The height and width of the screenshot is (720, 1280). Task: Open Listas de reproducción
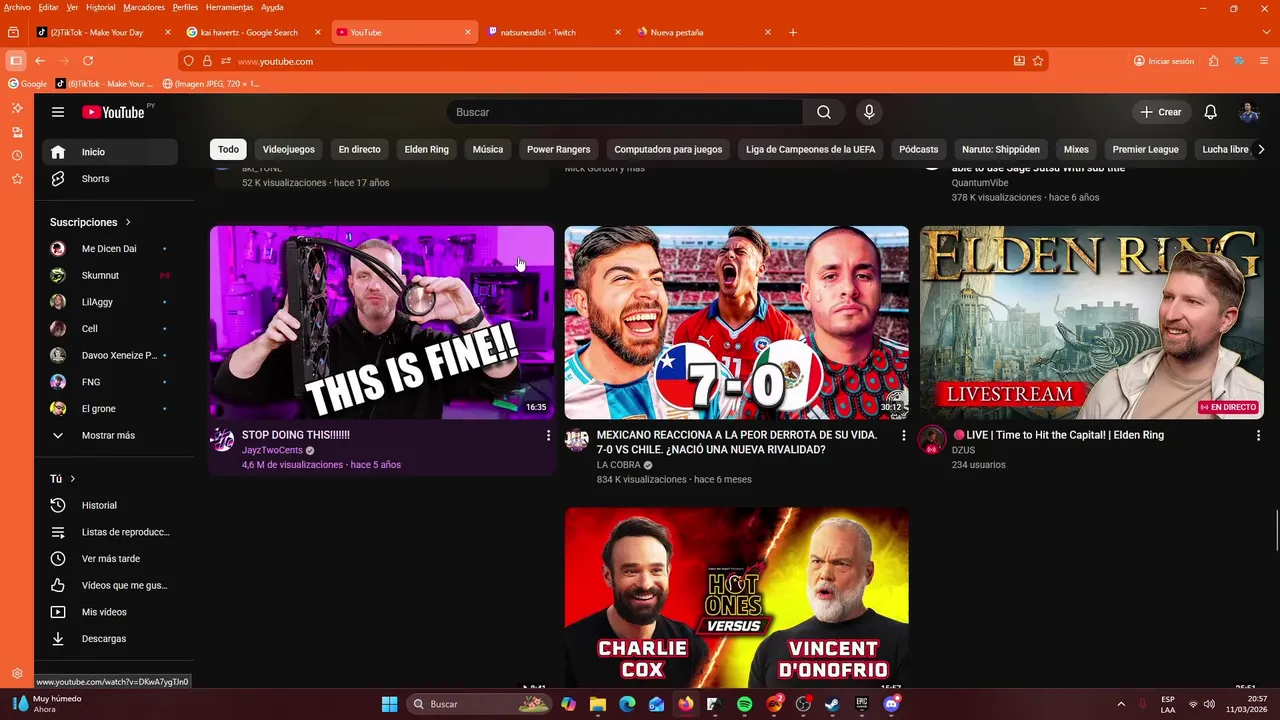(x=110, y=532)
